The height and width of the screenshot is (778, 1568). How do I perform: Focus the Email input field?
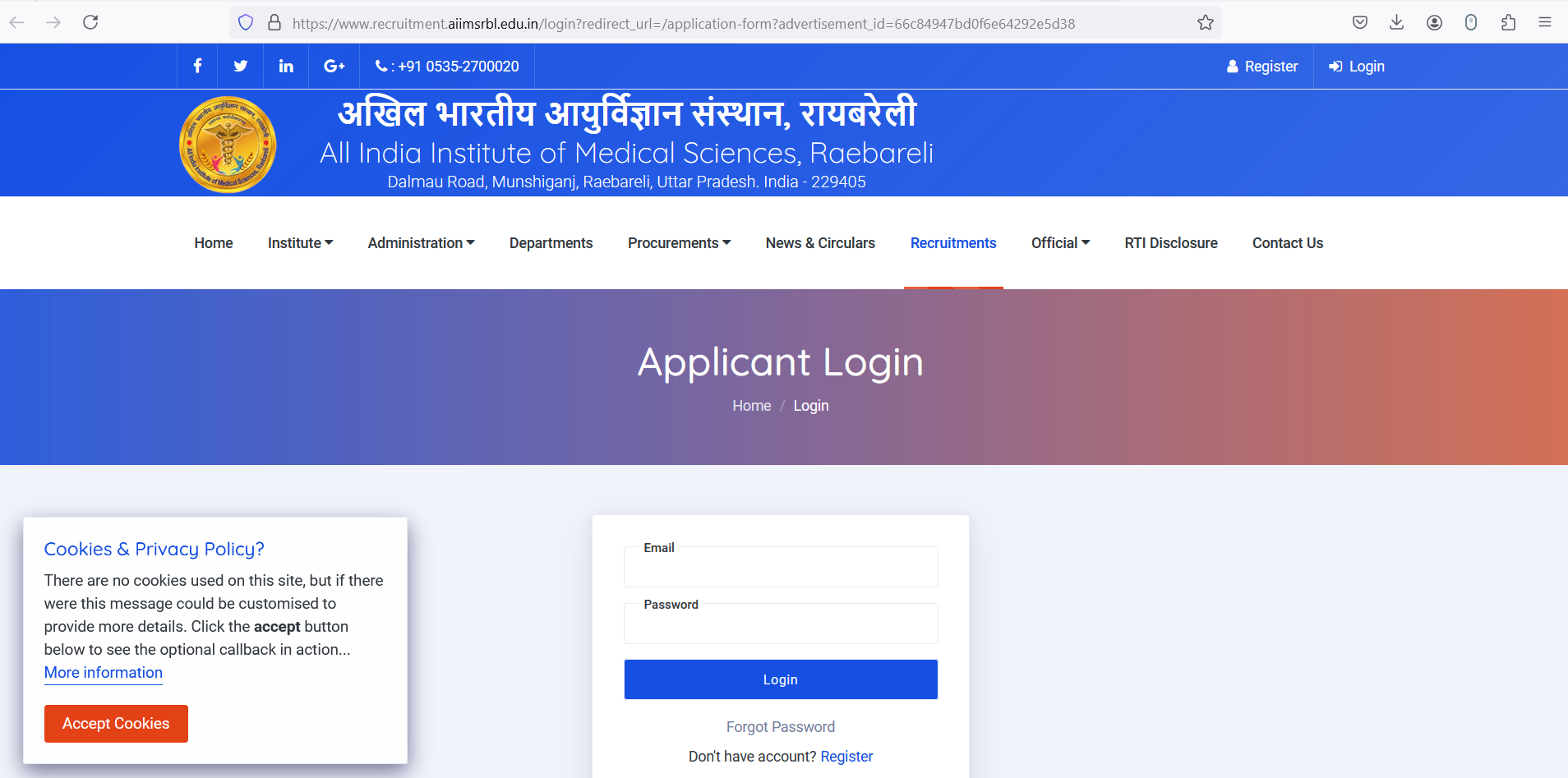click(x=781, y=569)
